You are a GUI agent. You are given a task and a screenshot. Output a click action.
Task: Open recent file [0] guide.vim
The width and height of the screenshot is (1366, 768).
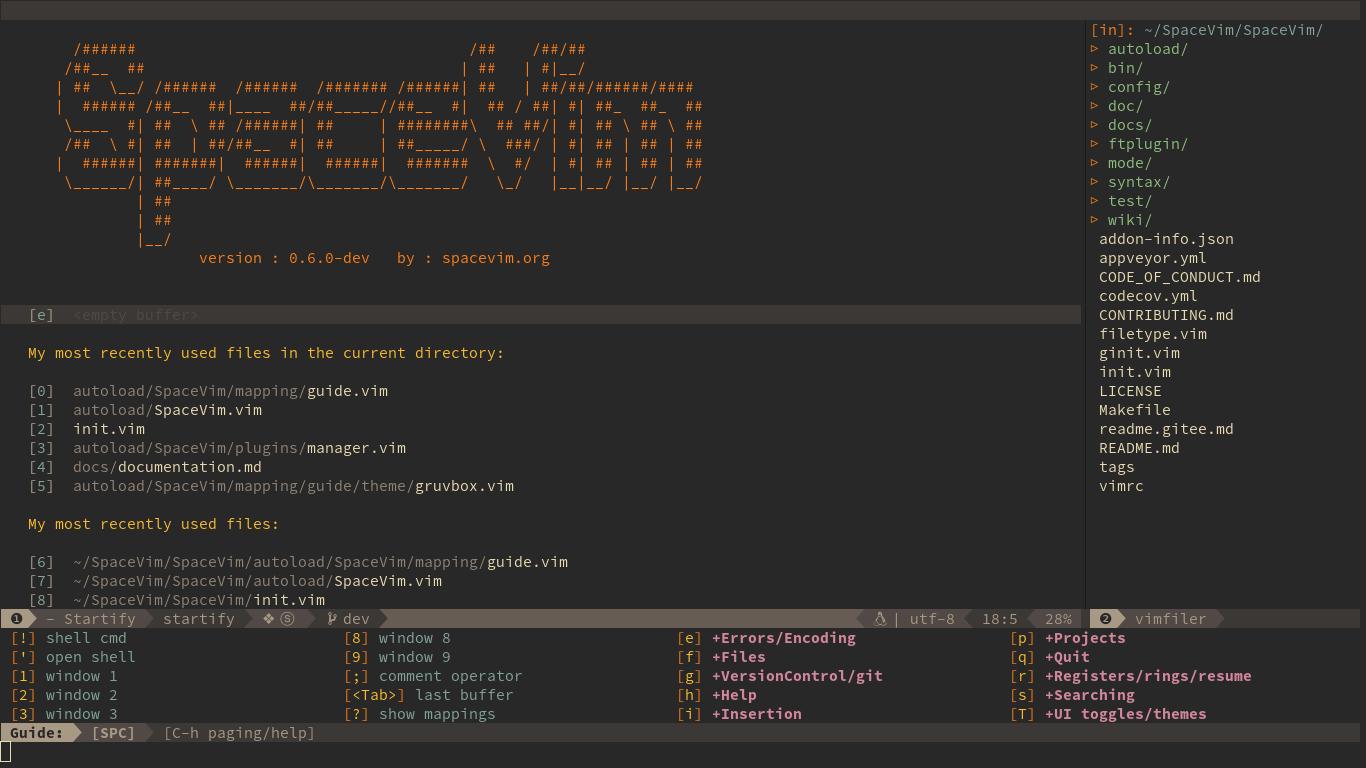tap(208, 391)
